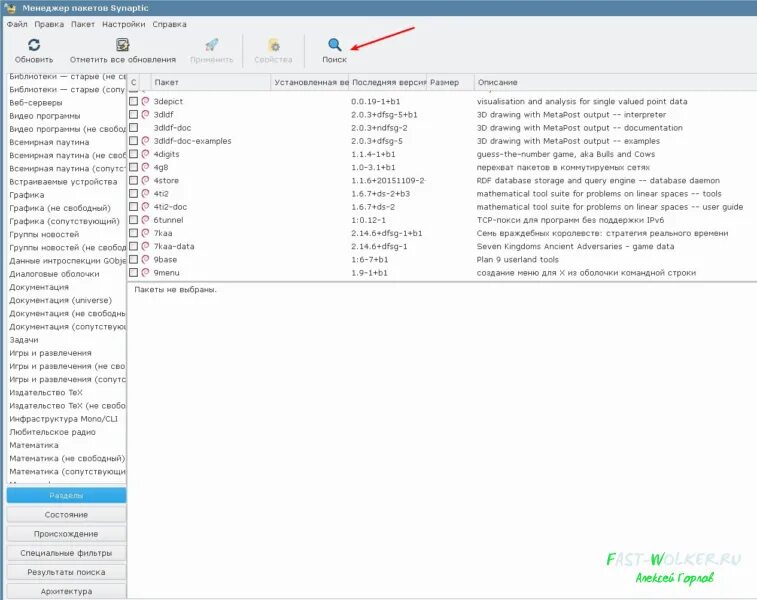This screenshot has height=600, width=757.
Task: Click the status column header С
Action: click(x=134, y=83)
